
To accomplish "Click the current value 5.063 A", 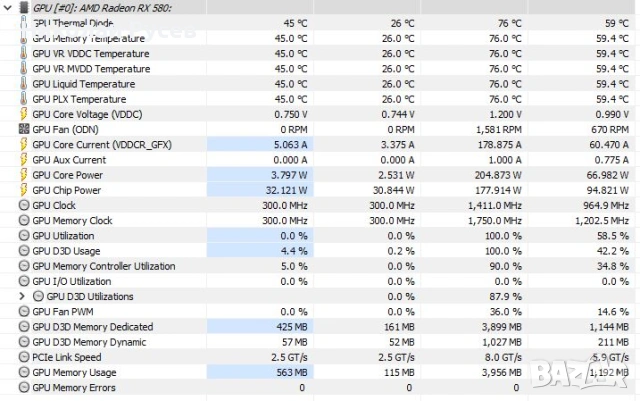I will [290, 145].
